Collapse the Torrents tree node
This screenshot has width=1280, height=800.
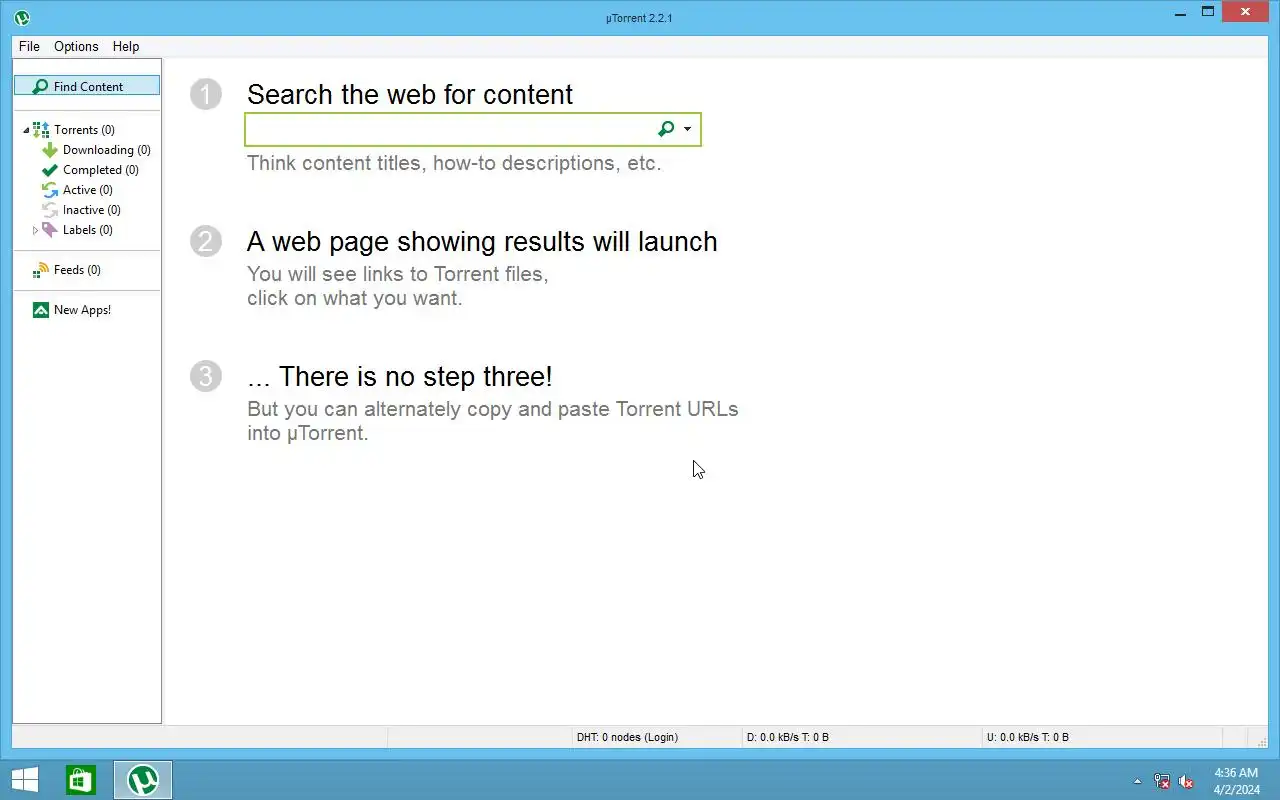26,130
